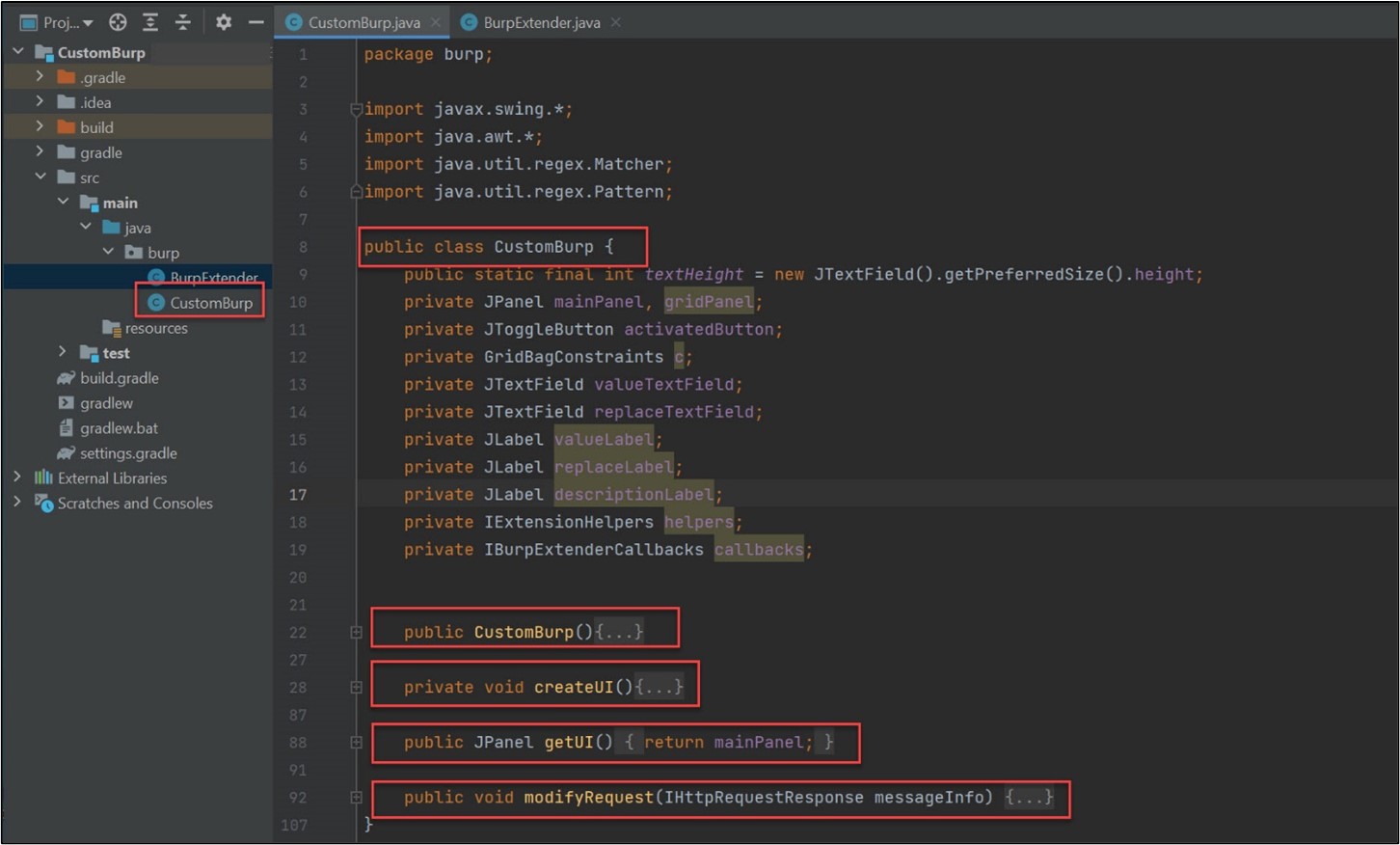Open settings.gradle in project tree
Image resolution: width=1400 pixels, height=845 pixels.
tap(128, 453)
